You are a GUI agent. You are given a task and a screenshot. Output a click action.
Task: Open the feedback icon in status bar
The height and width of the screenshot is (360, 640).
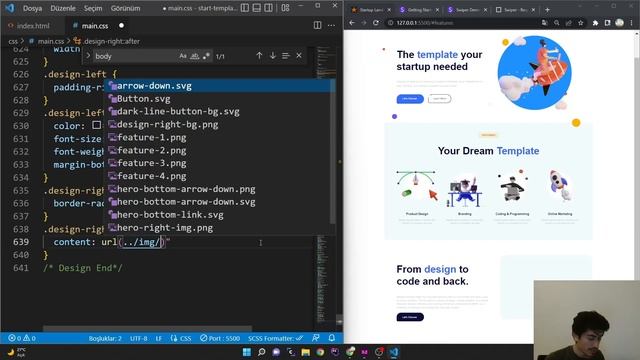316,338
